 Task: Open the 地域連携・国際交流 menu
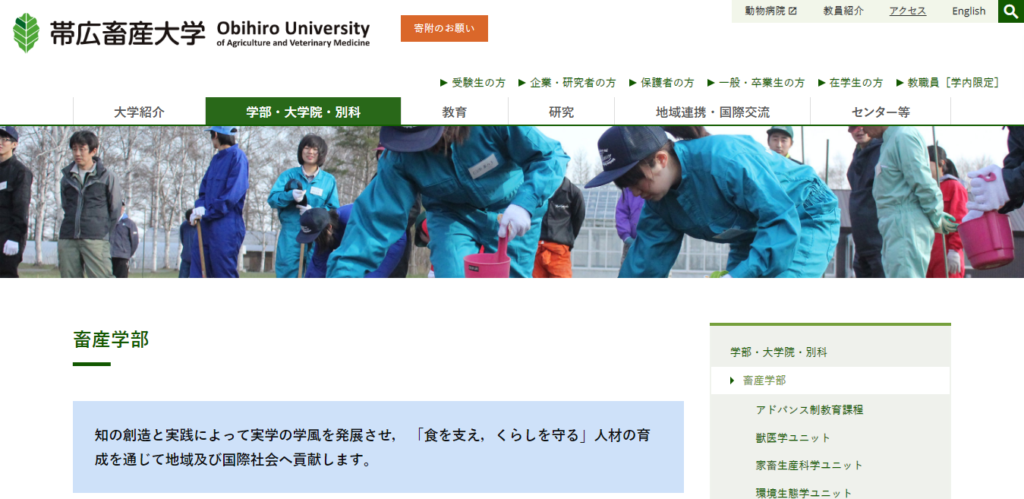click(x=712, y=112)
